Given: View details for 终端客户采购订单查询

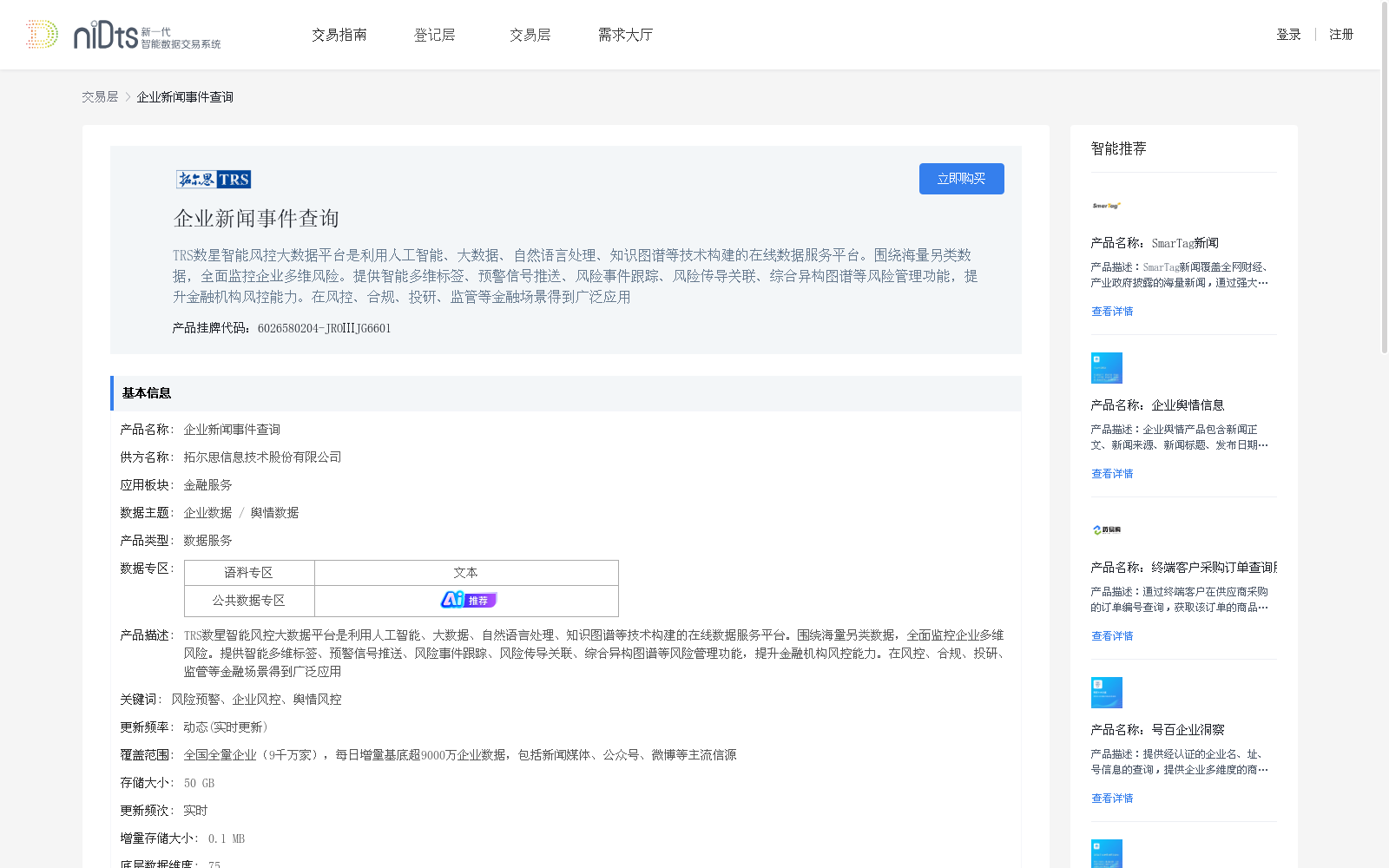Looking at the screenshot, I should [1112, 636].
